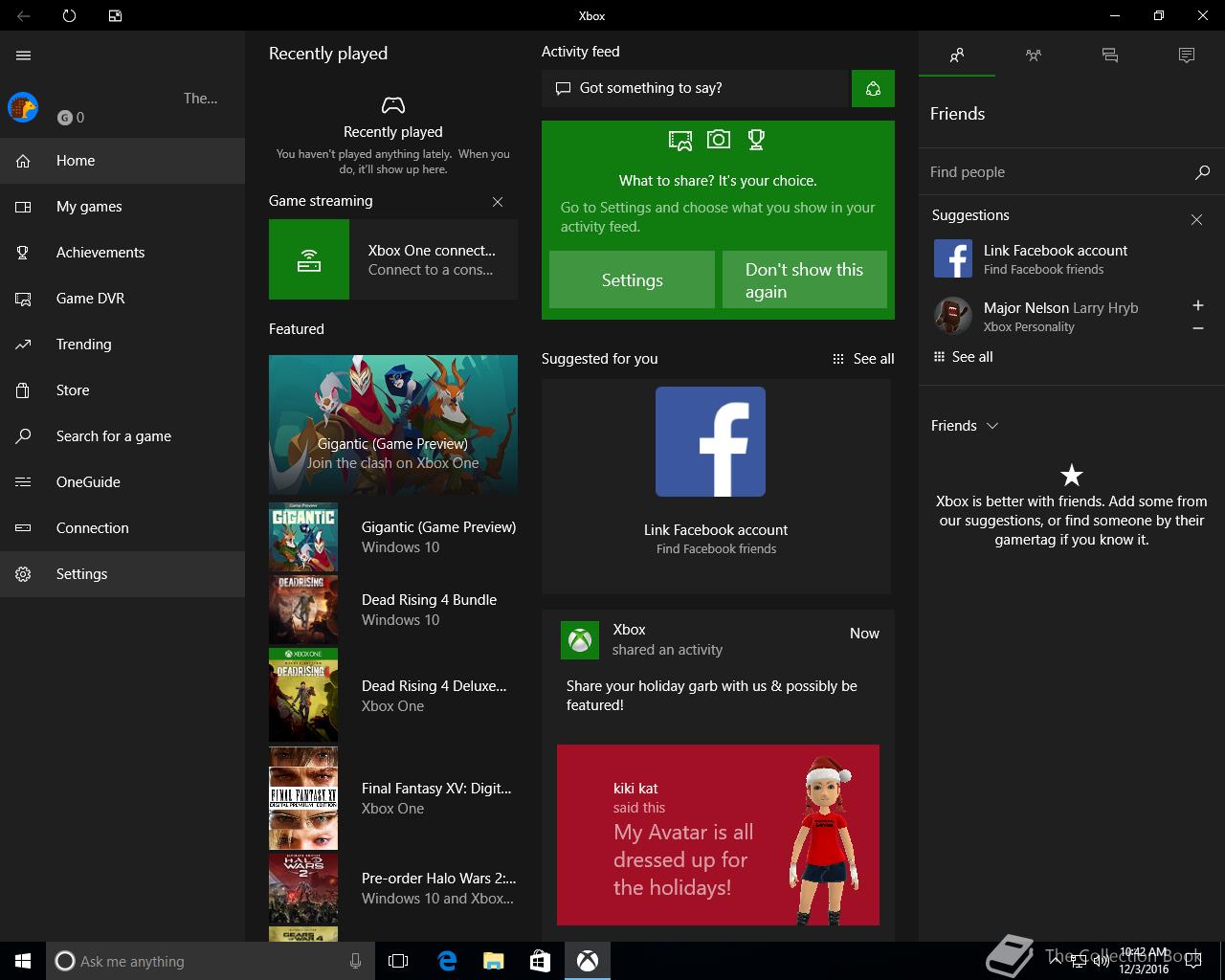Open Dead Rising 4 Bundle thumbnail
Image resolution: width=1225 pixels, height=980 pixels.
pyautogui.click(x=303, y=610)
